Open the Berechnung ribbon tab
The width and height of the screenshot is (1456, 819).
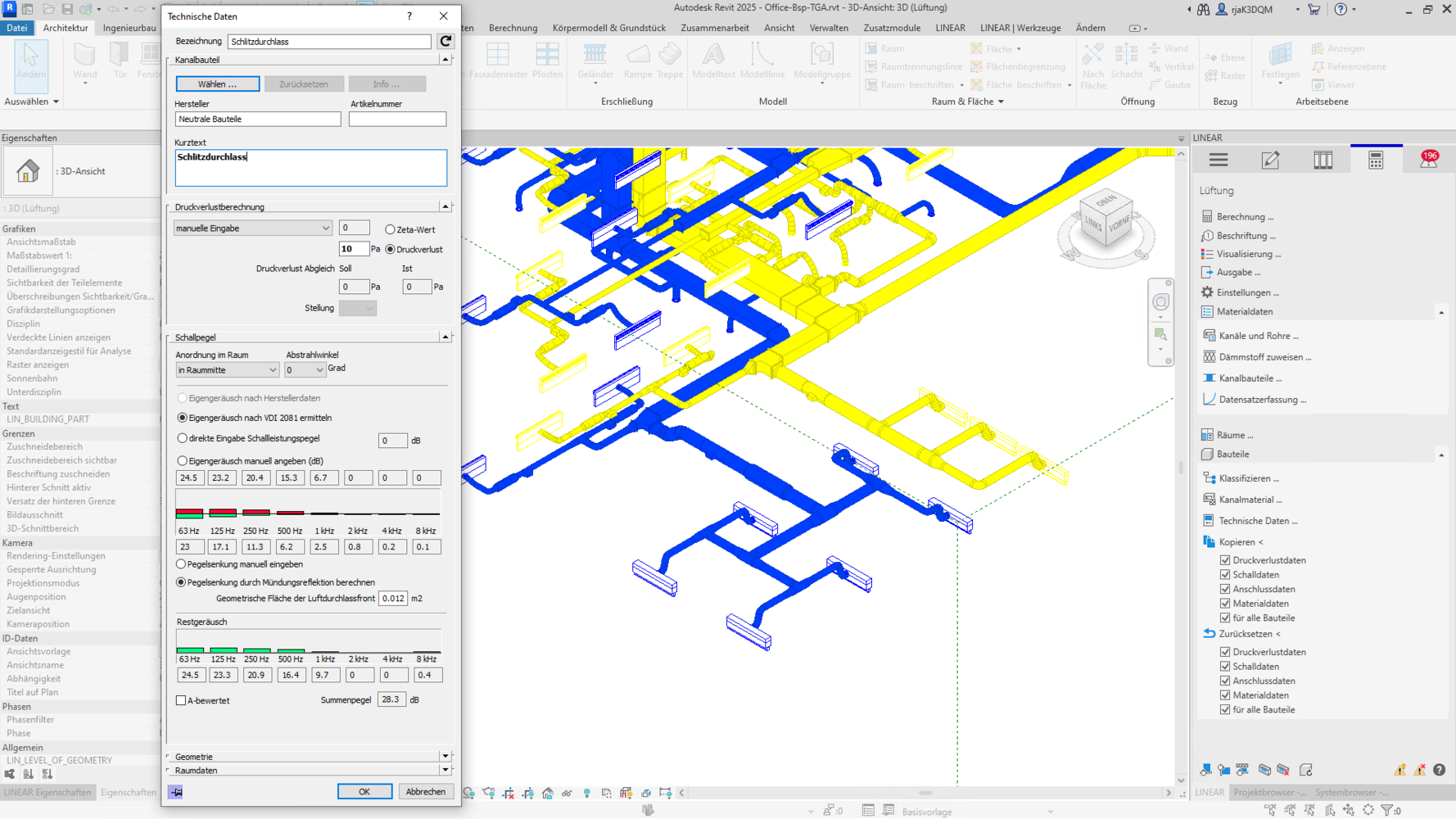(513, 28)
